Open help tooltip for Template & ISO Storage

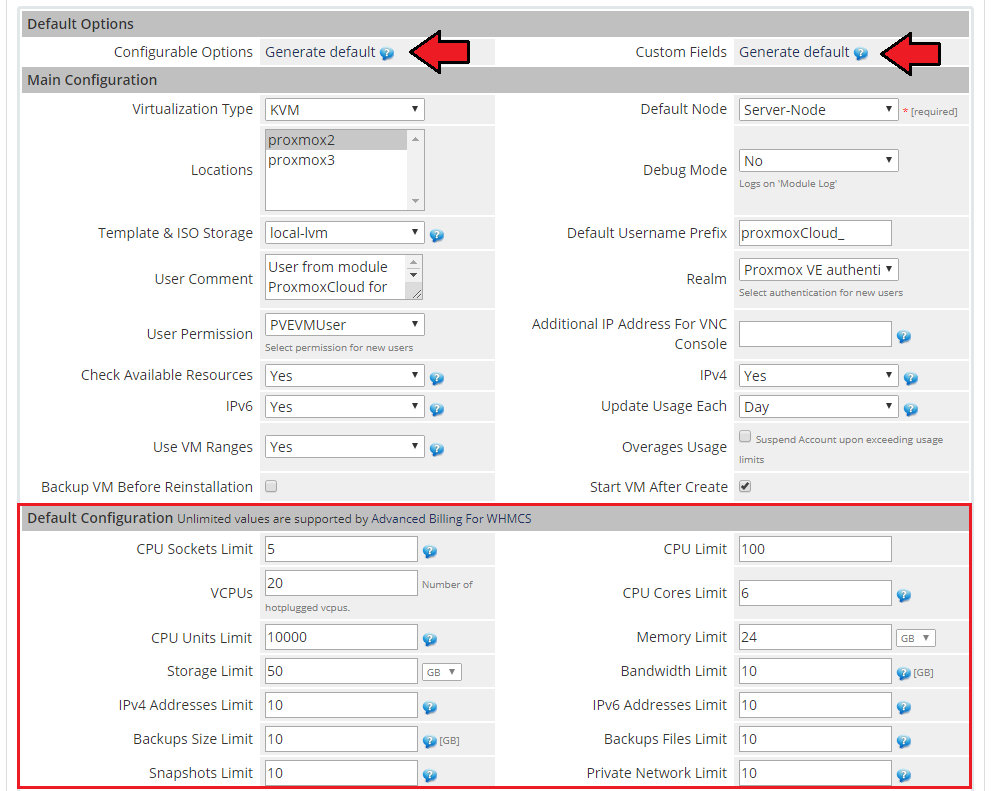click(437, 235)
